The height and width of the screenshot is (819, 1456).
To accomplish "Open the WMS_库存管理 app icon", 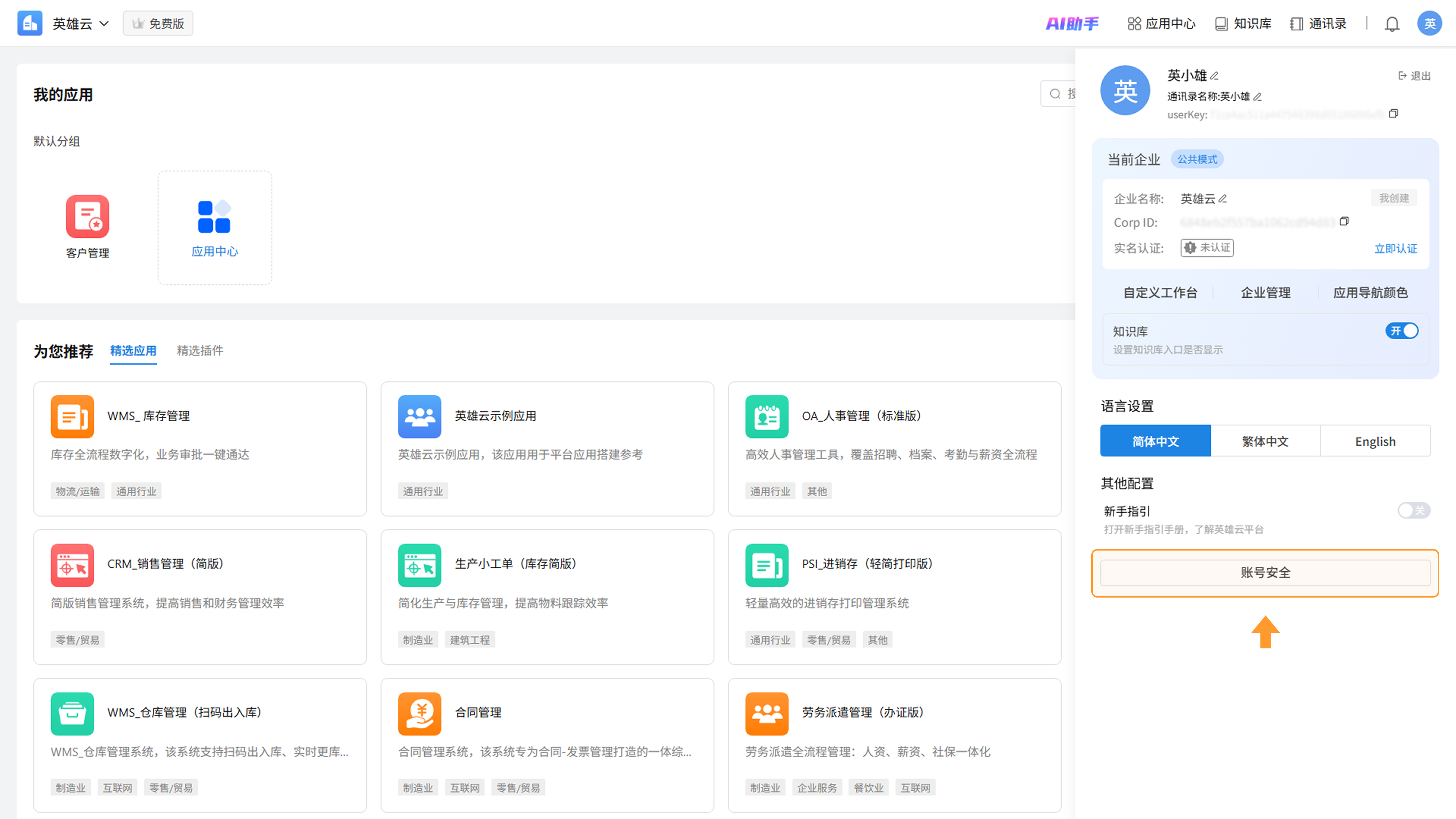I will point(72,417).
